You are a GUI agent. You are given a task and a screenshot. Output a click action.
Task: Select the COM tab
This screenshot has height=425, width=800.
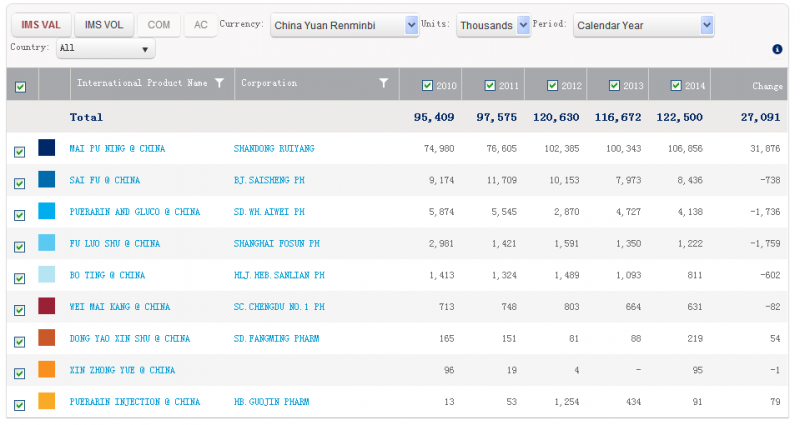click(x=159, y=25)
